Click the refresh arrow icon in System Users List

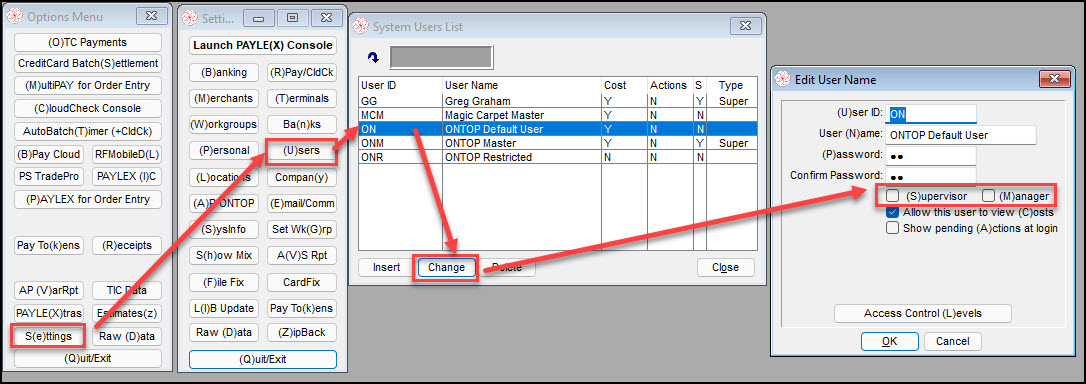pos(373,58)
